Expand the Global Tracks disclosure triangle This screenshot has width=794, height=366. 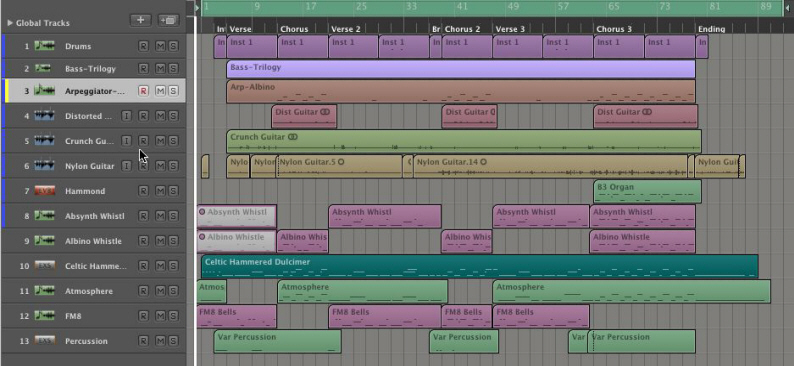pos(10,23)
